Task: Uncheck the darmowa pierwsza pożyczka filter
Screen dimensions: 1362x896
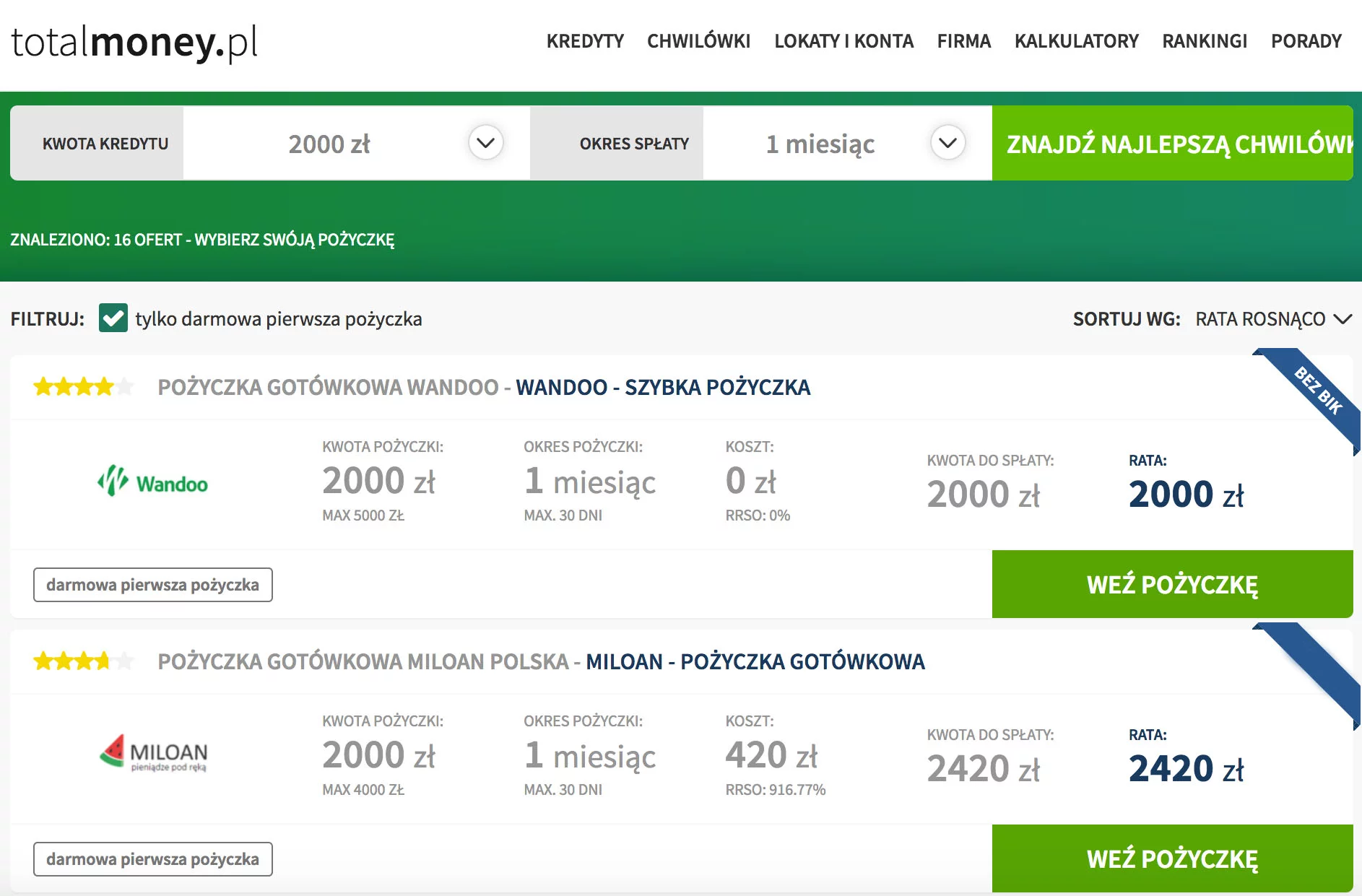Action: [x=113, y=318]
